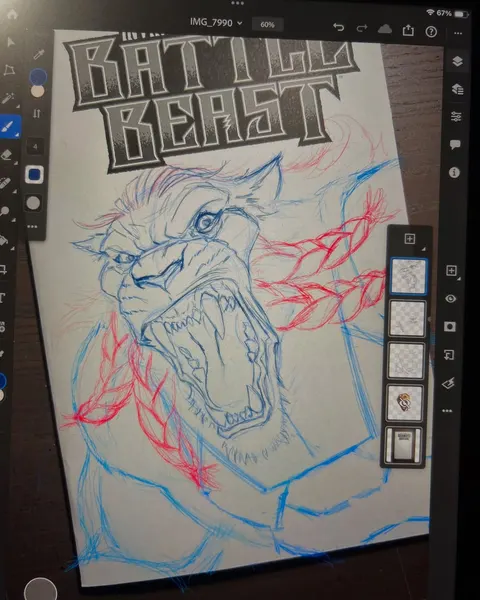This screenshot has width=480, height=600.
Task: Open toolbar brush options three dots
Action: tap(33, 227)
